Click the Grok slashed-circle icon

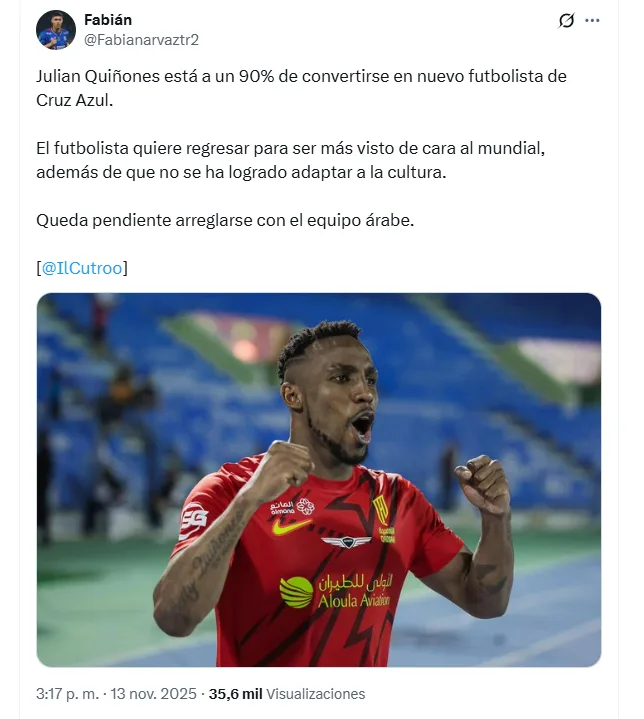pos(566,21)
